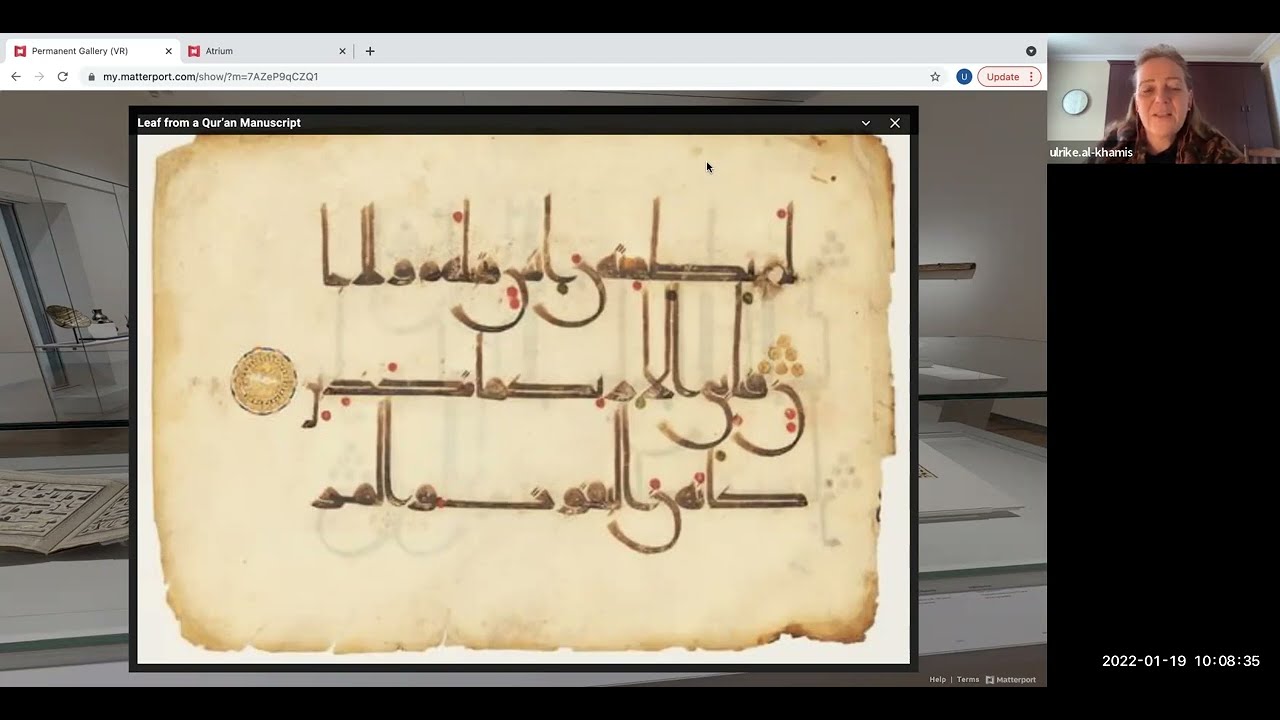Click the ulrike.al-khamis video feed

pos(1163,98)
